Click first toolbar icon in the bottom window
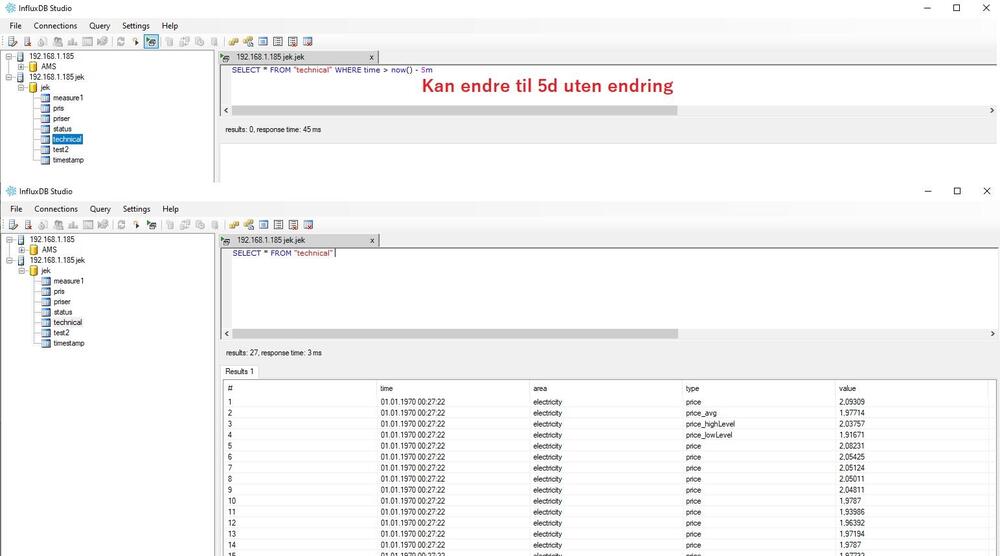The image size is (1000, 556). tap(12, 224)
